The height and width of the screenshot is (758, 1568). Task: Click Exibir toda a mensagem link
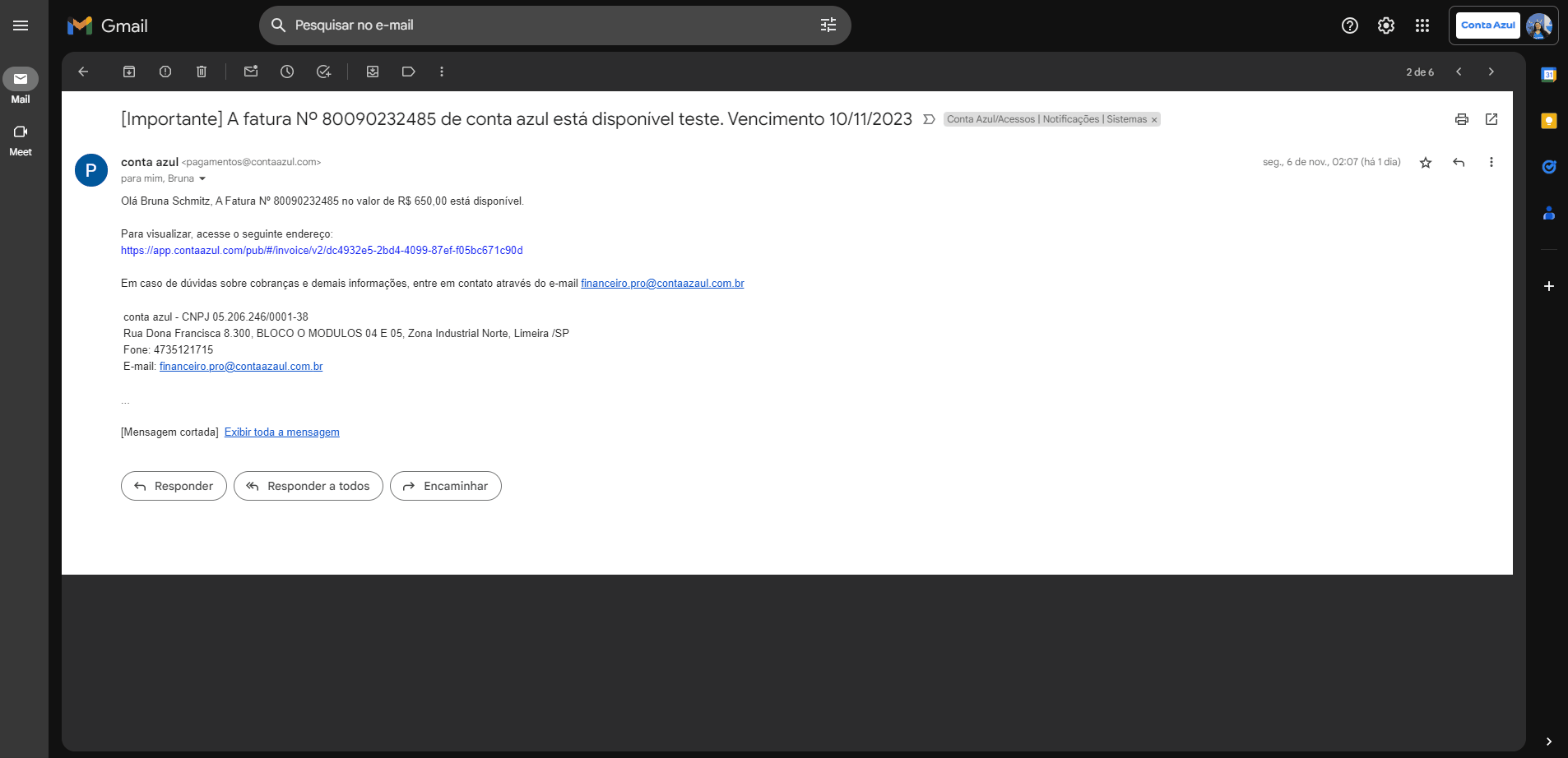pyautogui.click(x=282, y=432)
